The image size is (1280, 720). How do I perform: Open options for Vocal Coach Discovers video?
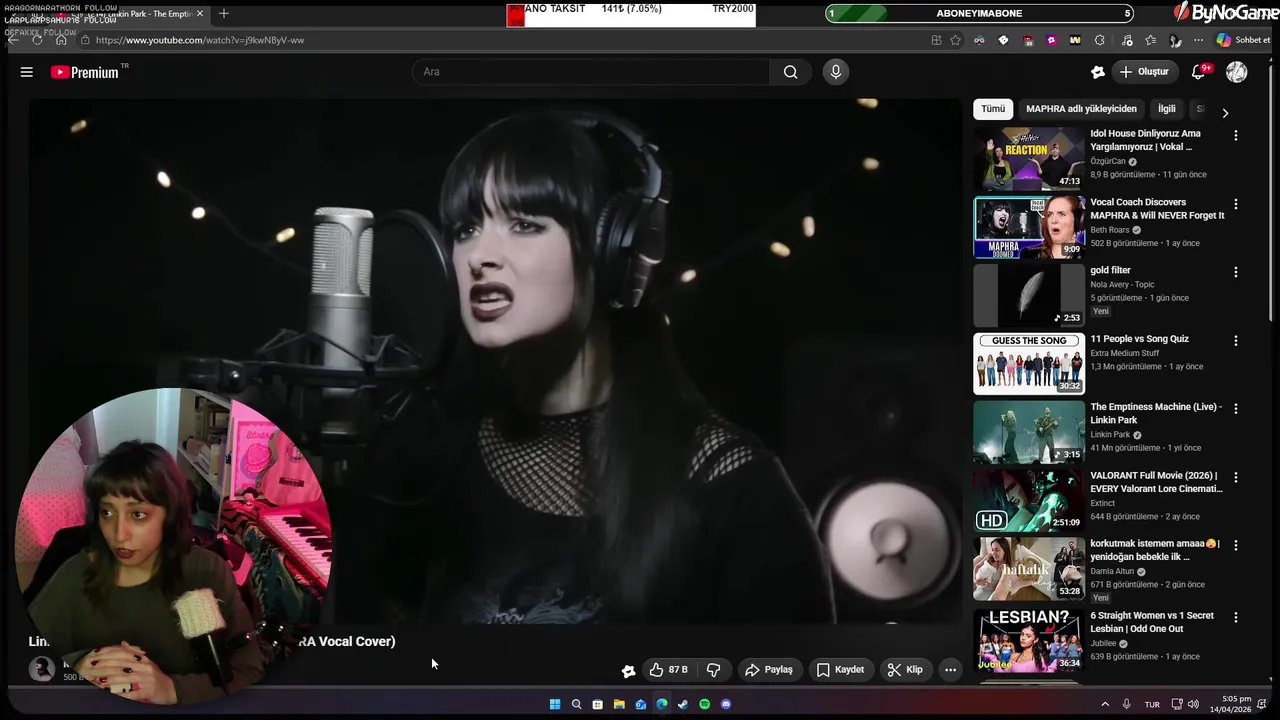[x=1235, y=204]
